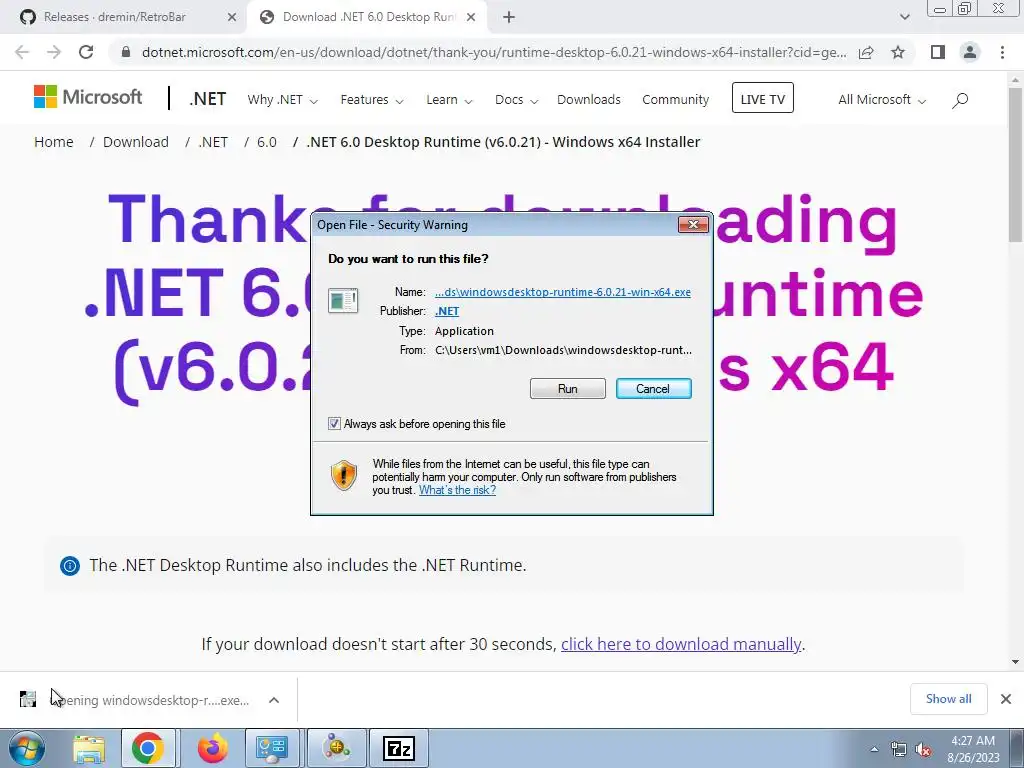
Task: Click here to download manually link
Action: tap(680, 644)
